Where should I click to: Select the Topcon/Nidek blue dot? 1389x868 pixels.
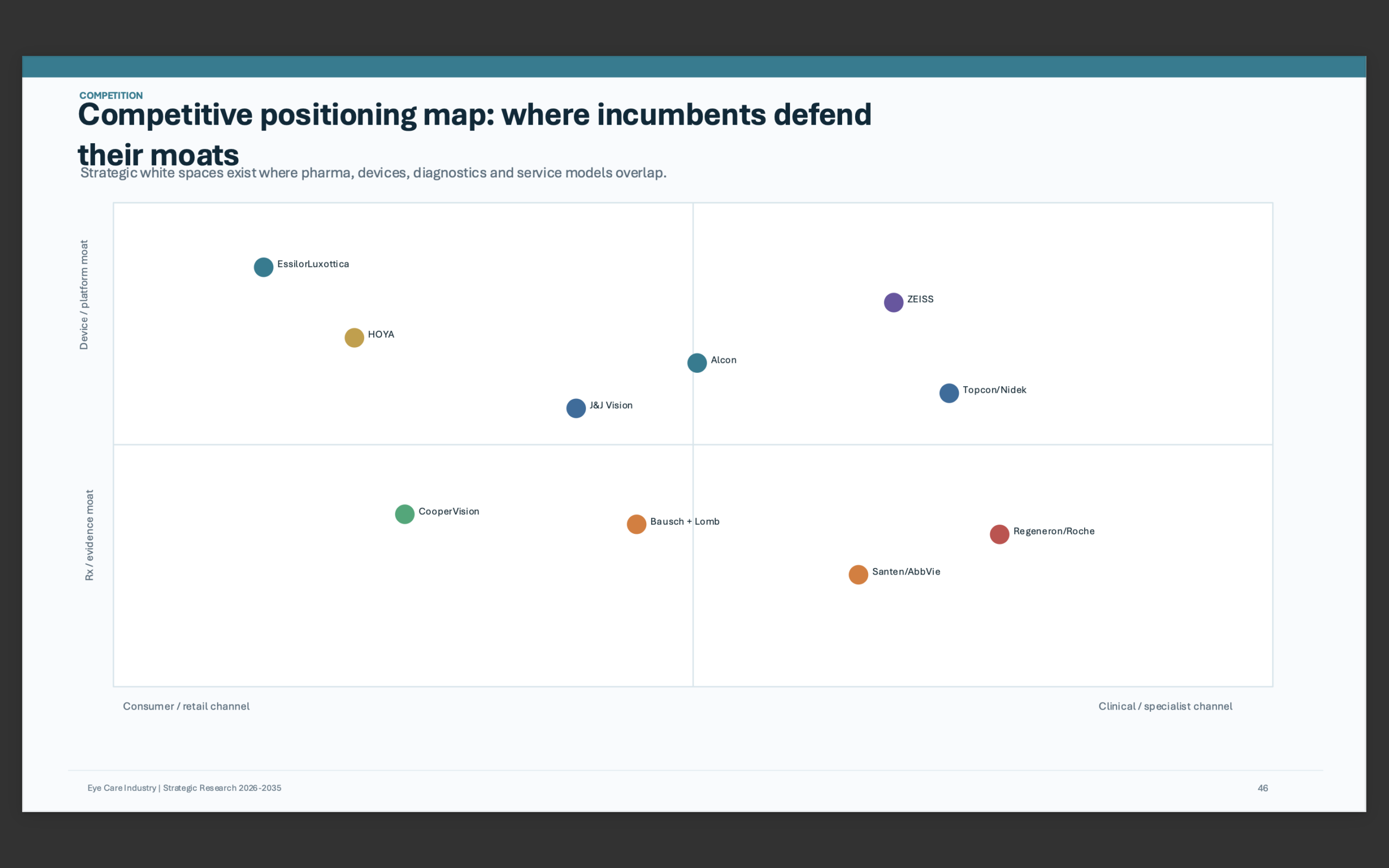pyautogui.click(x=949, y=393)
